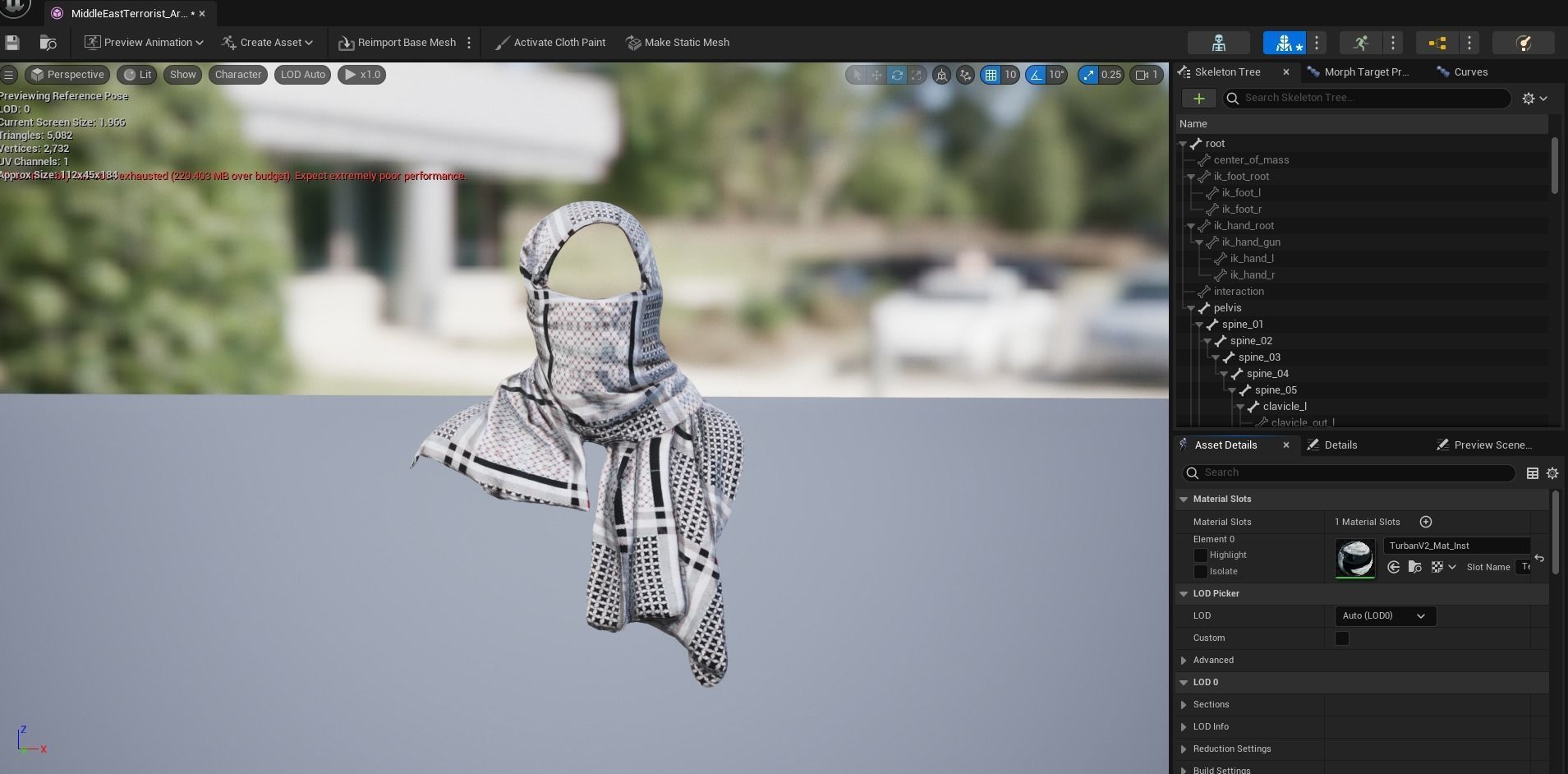
Task: Select the center_of_mass bone
Action: pyautogui.click(x=1251, y=160)
